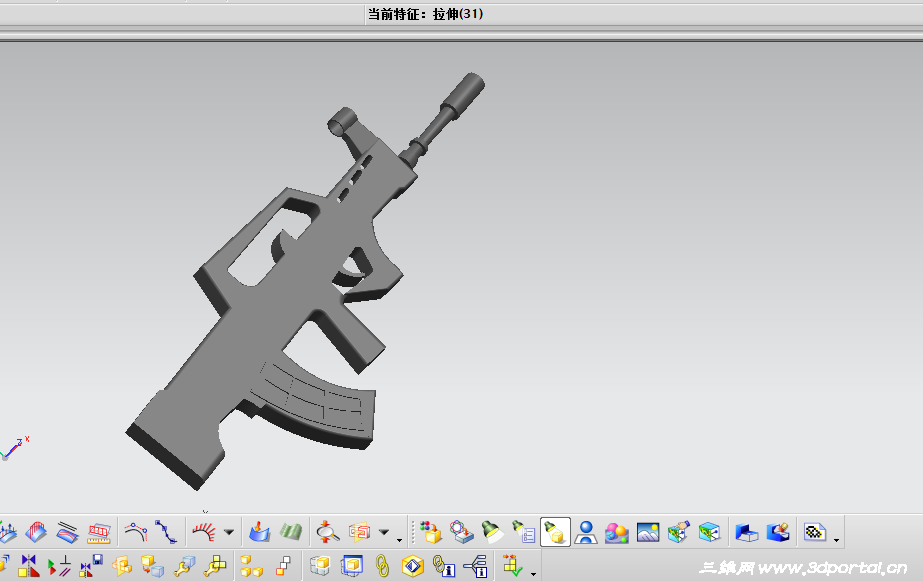
Task: Click the face analysis icon with red ribs
Action: pos(36,532)
